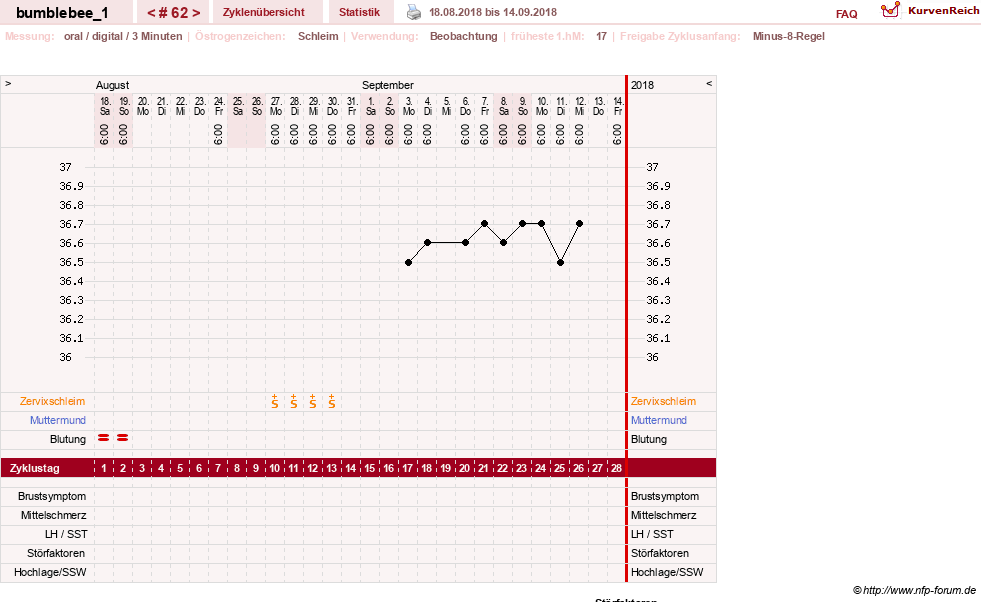Image resolution: width=981 pixels, height=602 pixels.
Task: Click the left Muttermund row label
Action: tap(58, 420)
